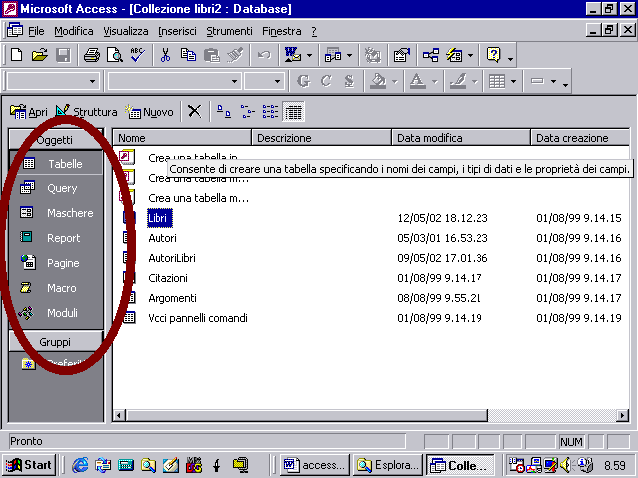Click the Format Painter brush icon
The height and width of the screenshot is (478, 638).
coord(235,55)
